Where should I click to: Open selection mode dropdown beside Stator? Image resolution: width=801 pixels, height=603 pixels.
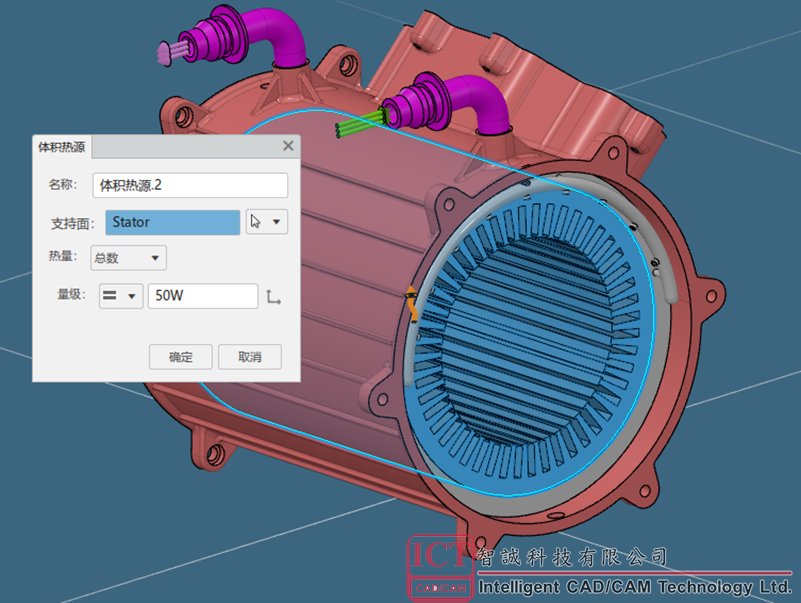tap(276, 222)
